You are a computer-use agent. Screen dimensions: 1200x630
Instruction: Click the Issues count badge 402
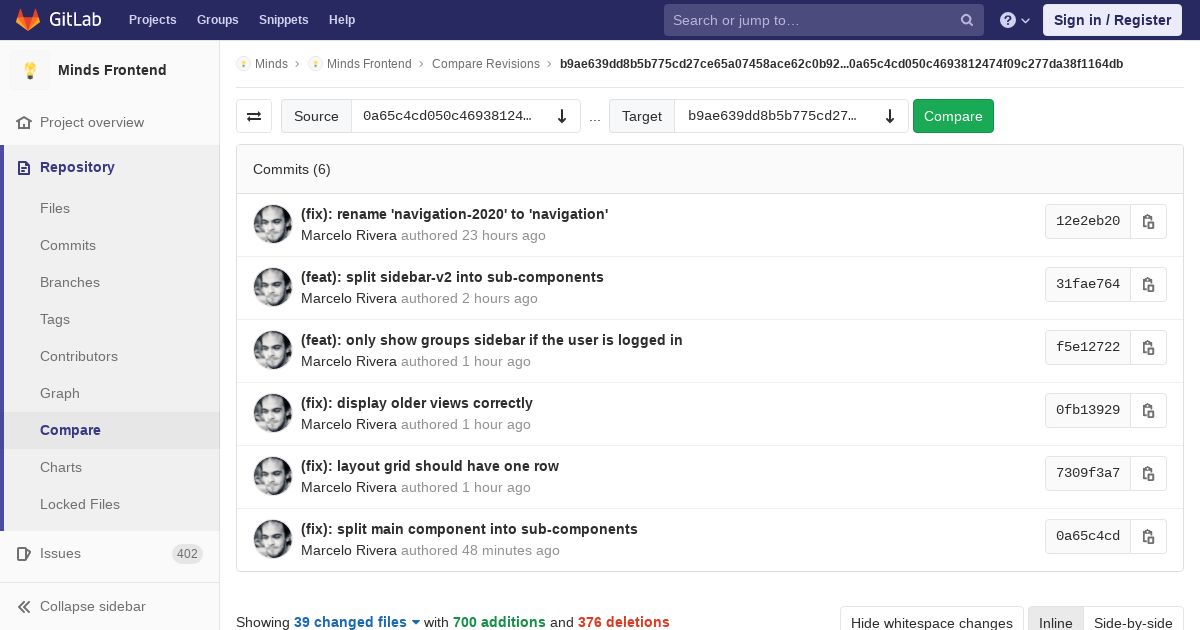tap(187, 553)
